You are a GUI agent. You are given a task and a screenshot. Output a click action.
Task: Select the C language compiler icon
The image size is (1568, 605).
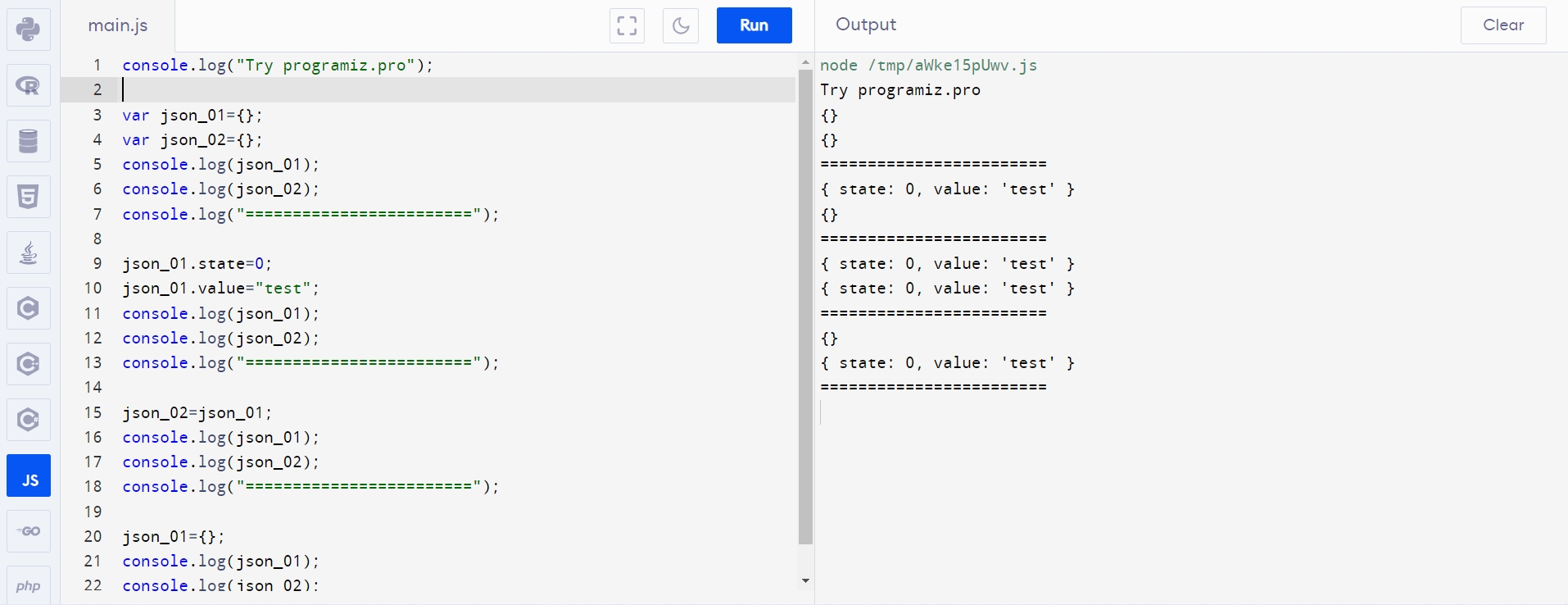tap(29, 308)
